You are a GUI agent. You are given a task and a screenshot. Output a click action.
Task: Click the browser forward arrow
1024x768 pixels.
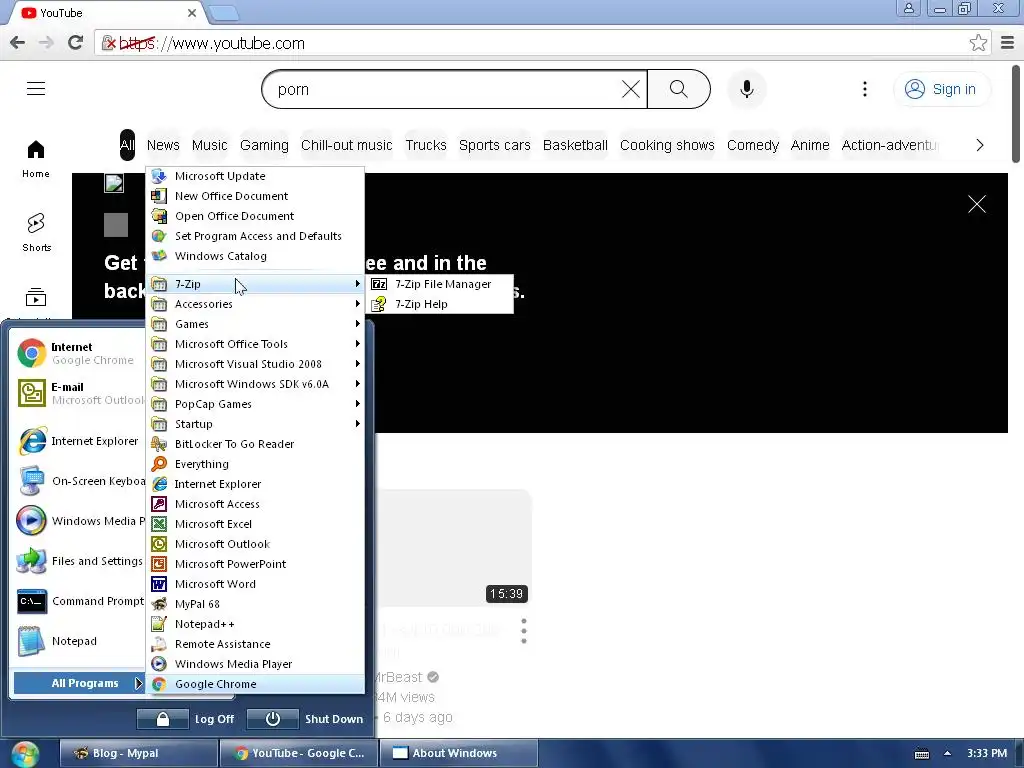(x=46, y=43)
